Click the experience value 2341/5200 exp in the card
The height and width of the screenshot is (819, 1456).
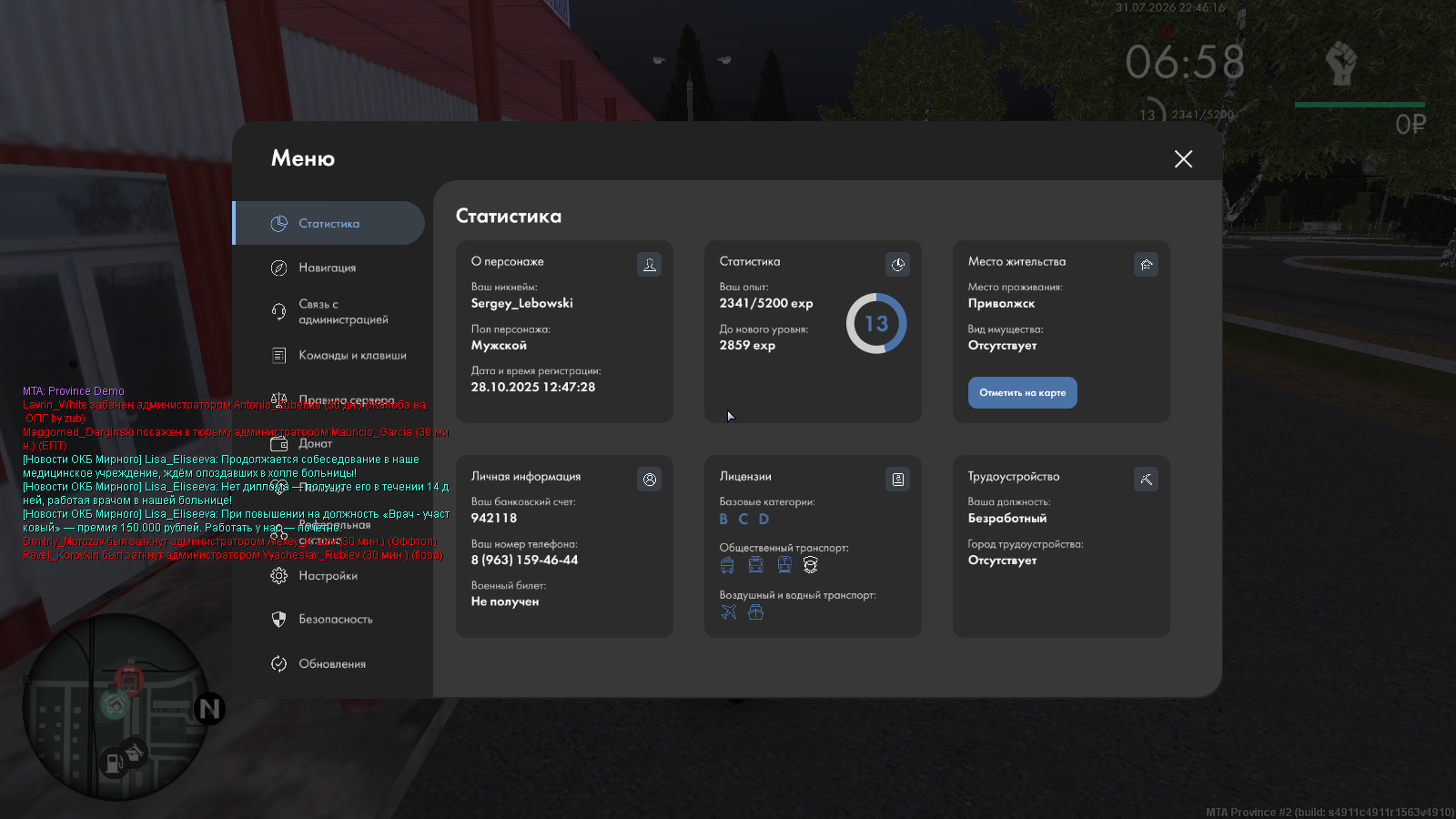(766, 303)
